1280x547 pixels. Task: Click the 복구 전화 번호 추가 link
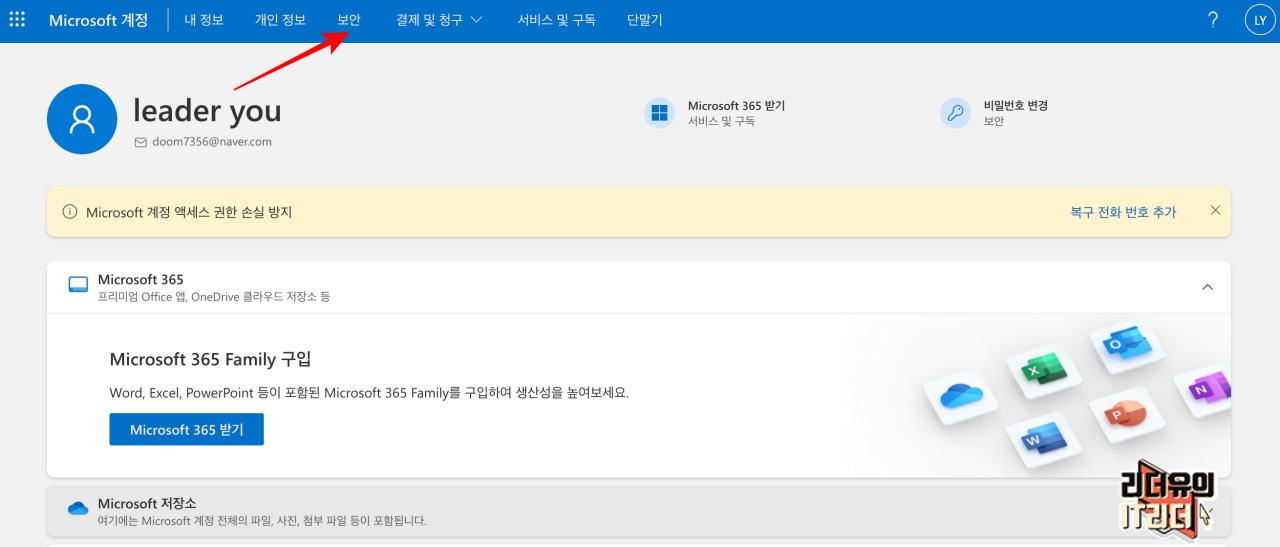click(1123, 212)
